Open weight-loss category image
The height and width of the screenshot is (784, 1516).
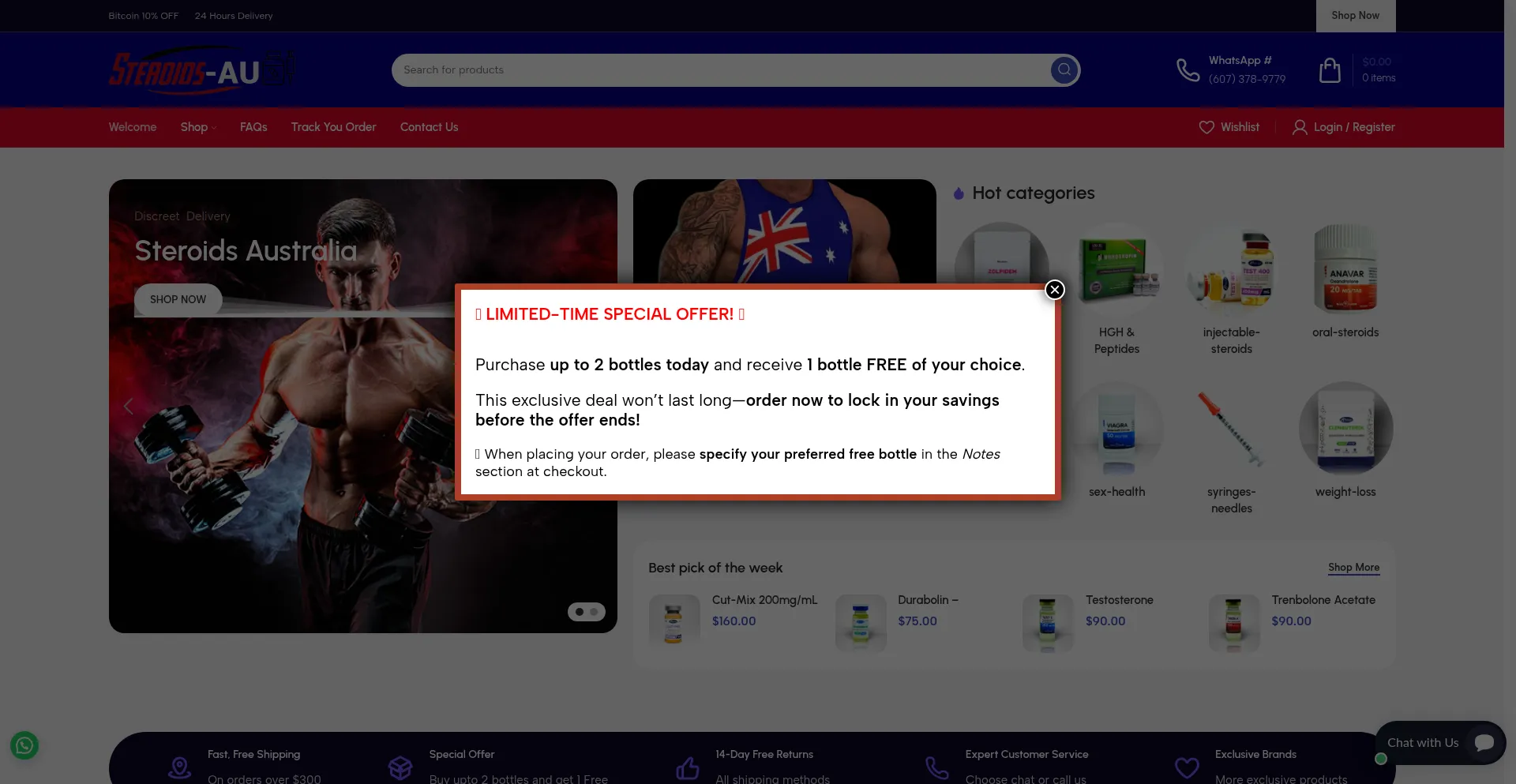1345,429
